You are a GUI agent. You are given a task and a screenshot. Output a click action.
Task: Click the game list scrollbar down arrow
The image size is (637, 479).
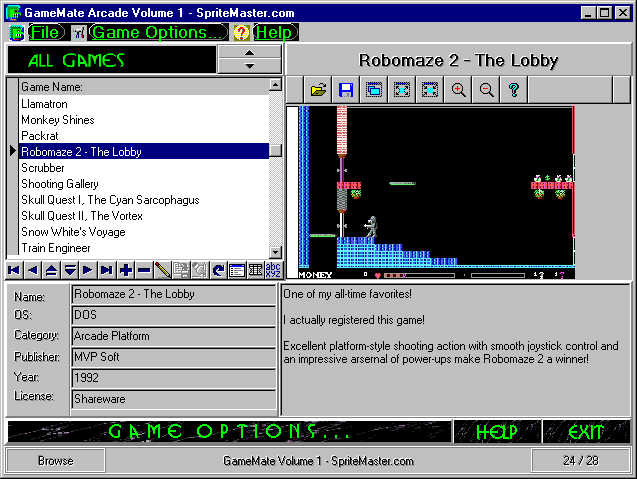pos(275,252)
